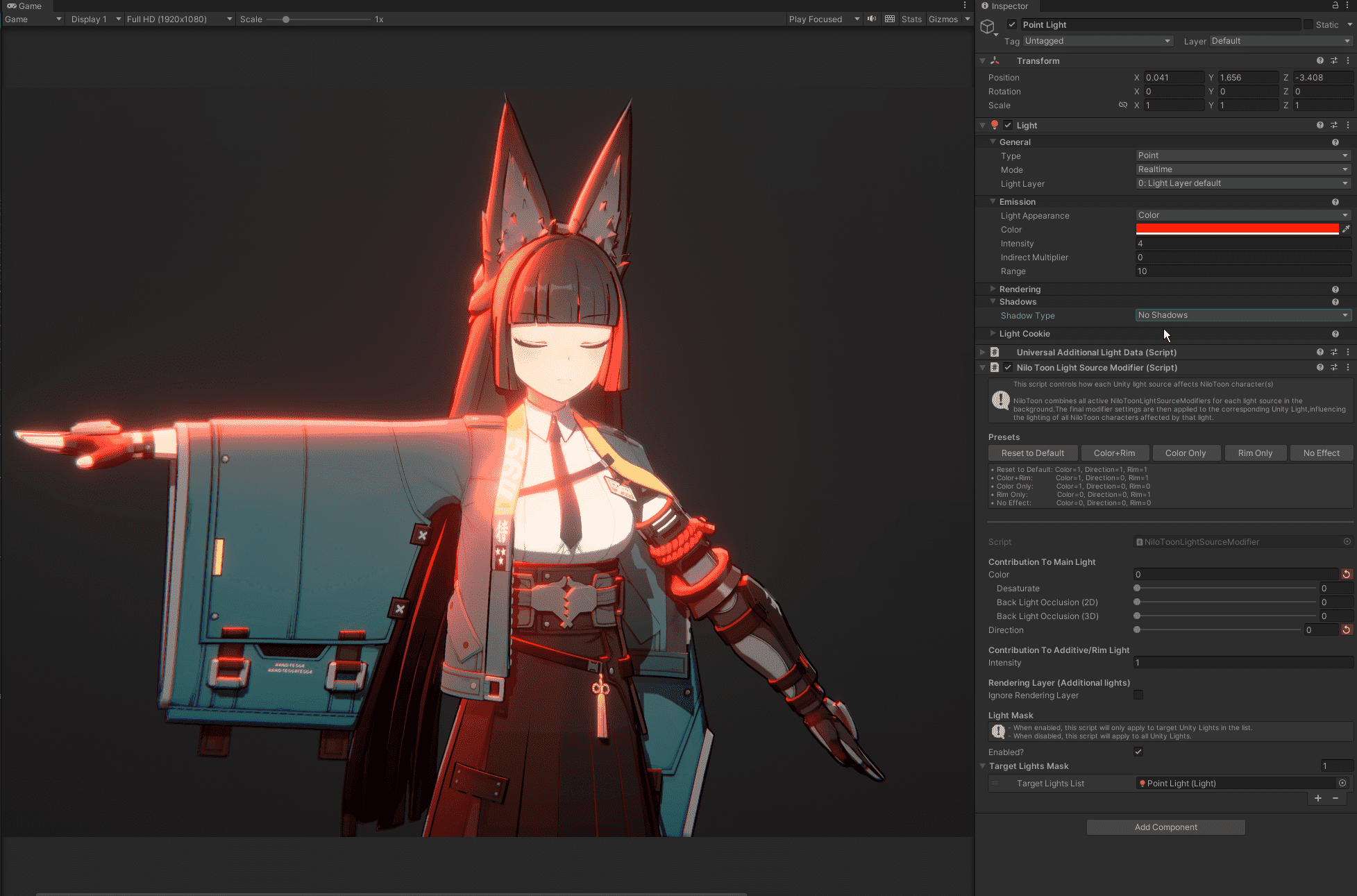This screenshot has height=896, width=1357.
Task: Lock the Inspector panel
Action: tap(1335, 6)
